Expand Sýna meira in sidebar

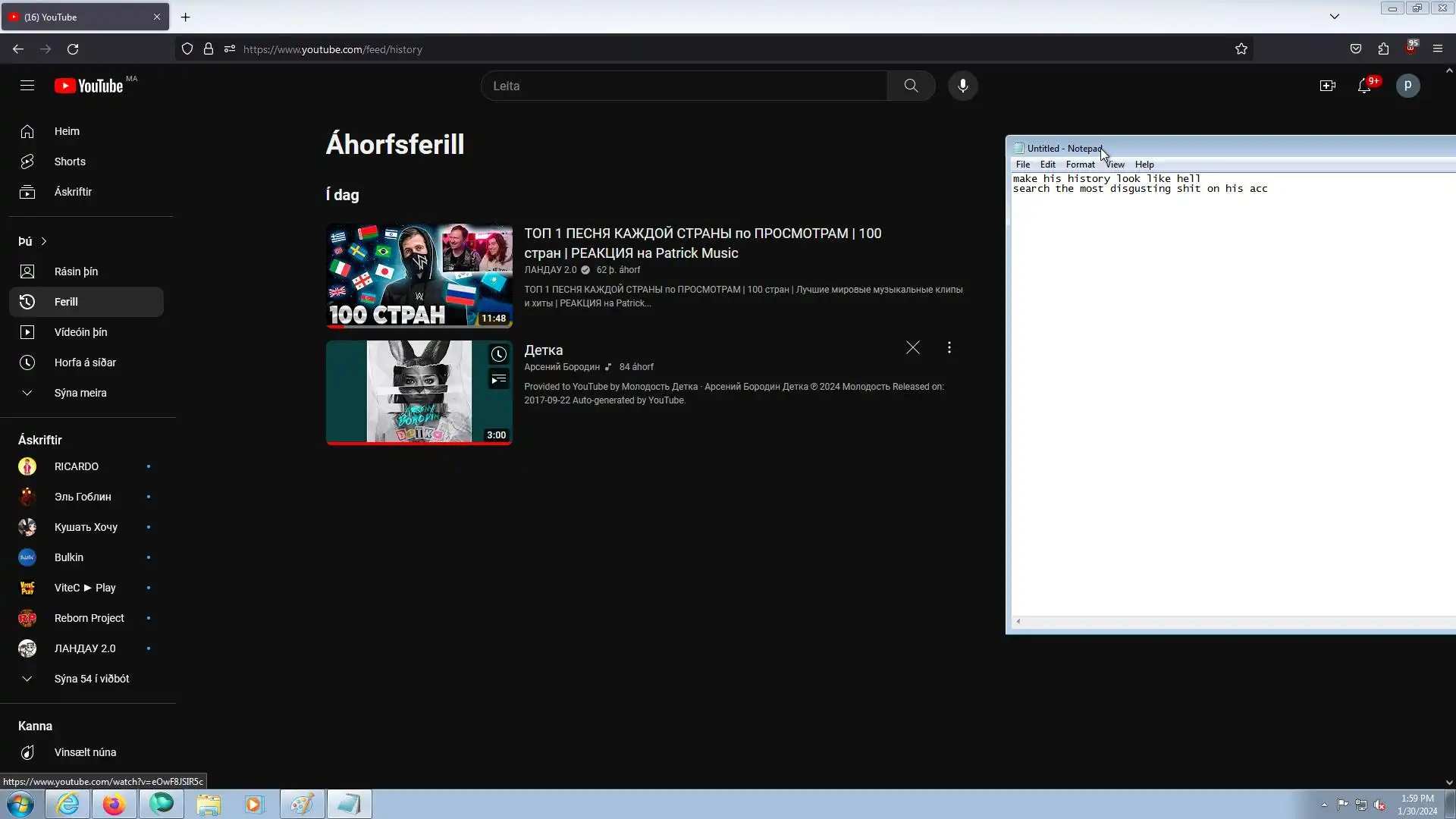80,393
